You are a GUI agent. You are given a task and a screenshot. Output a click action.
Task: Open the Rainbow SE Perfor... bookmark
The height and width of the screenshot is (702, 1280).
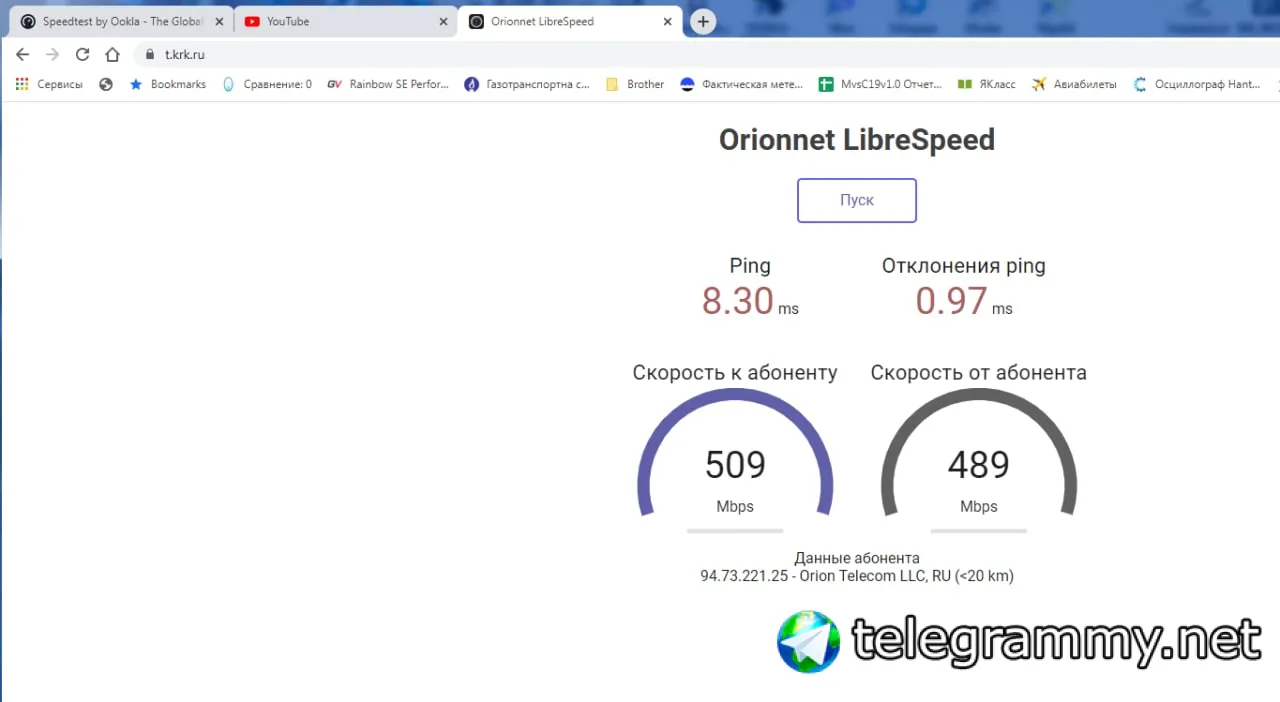tap(388, 84)
